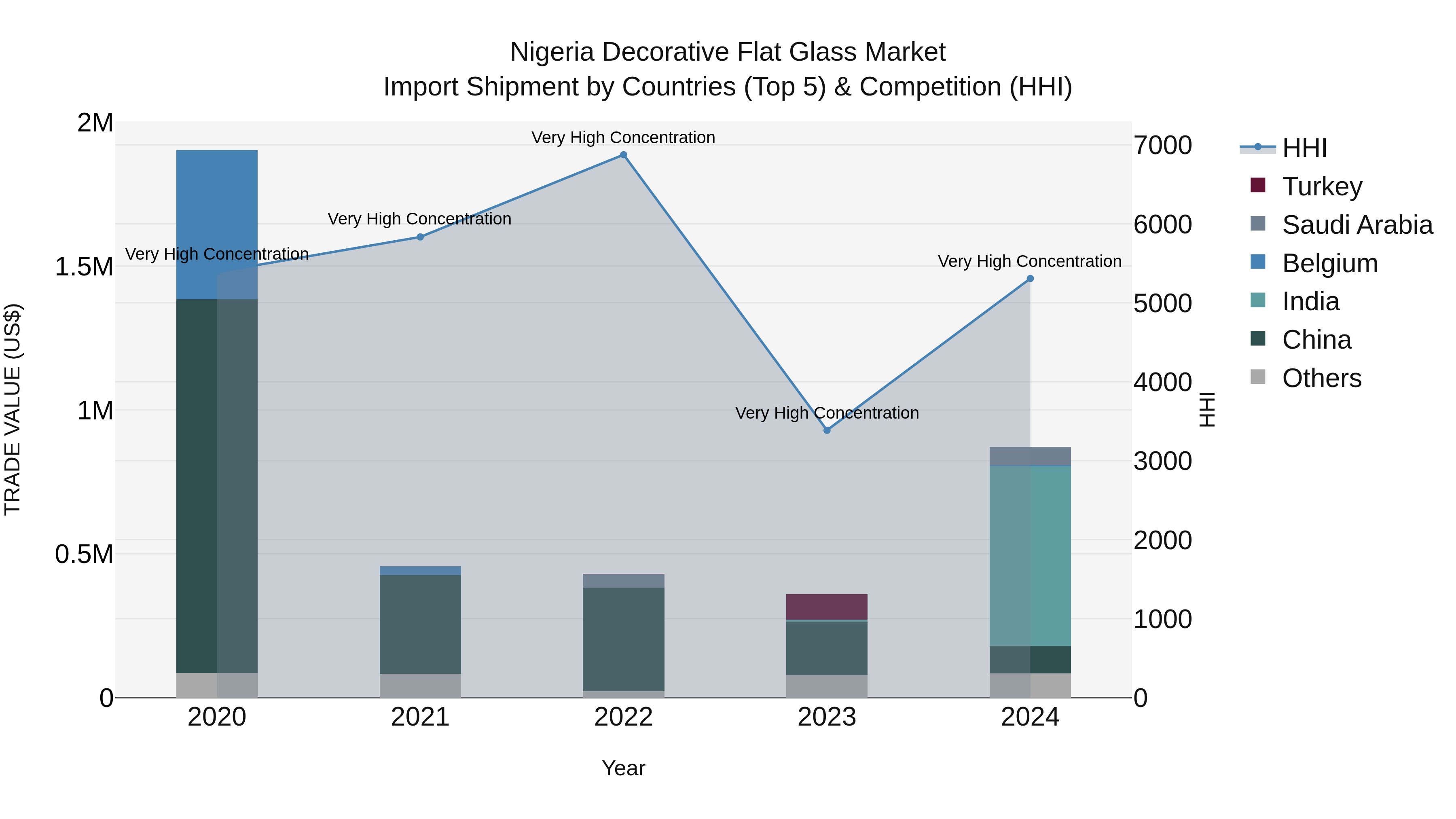Click the 2023 x-axis label

pos(827,717)
